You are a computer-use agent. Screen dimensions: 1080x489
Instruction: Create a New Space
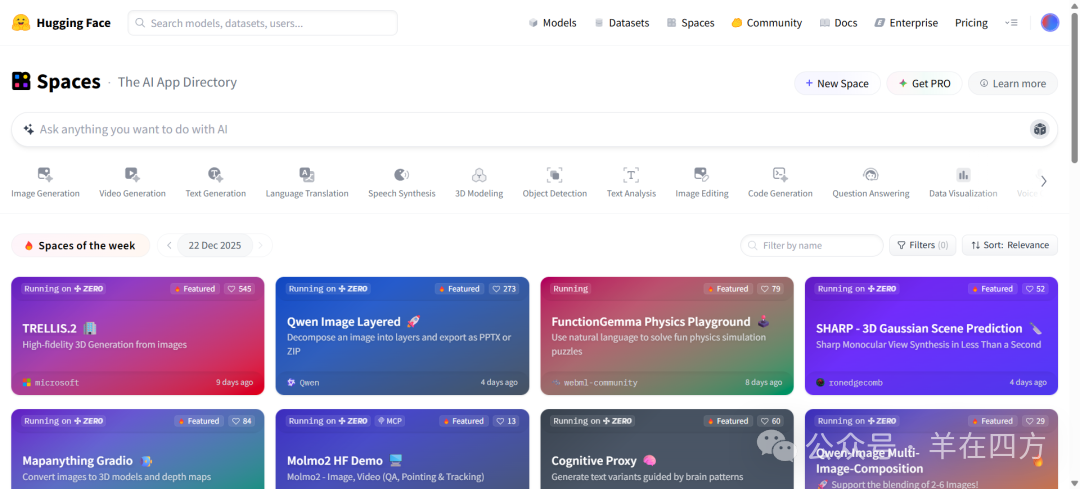pyautogui.click(x=837, y=83)
